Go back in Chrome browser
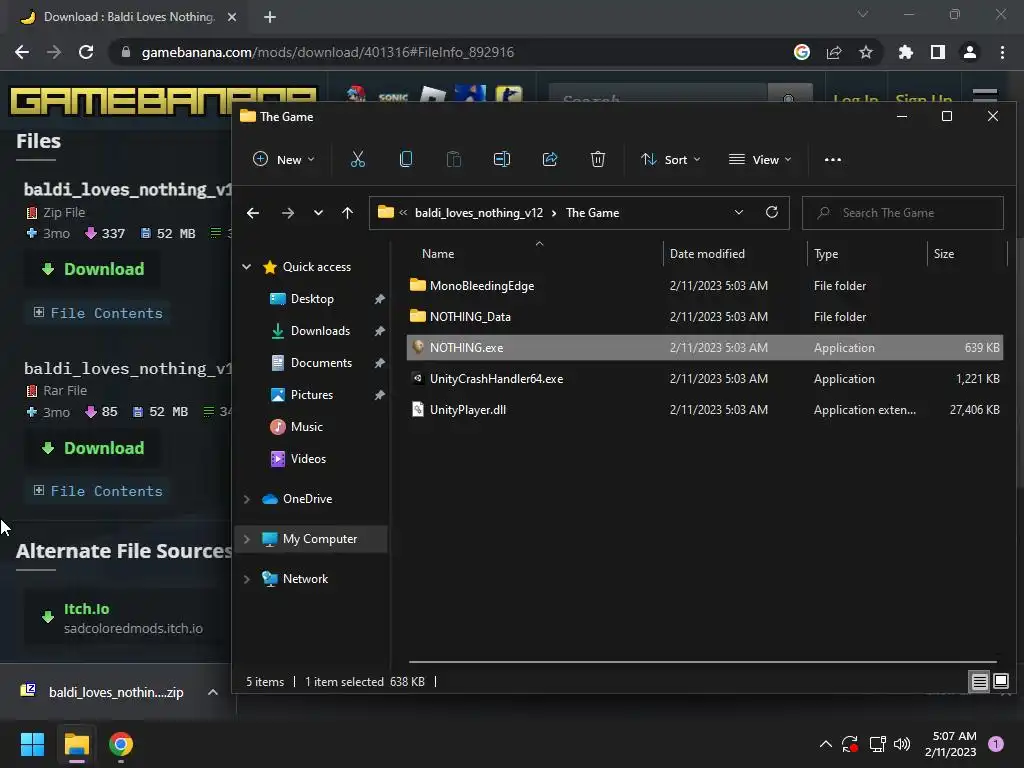Viewport: 1024px width, 768px height. point(22,52)
